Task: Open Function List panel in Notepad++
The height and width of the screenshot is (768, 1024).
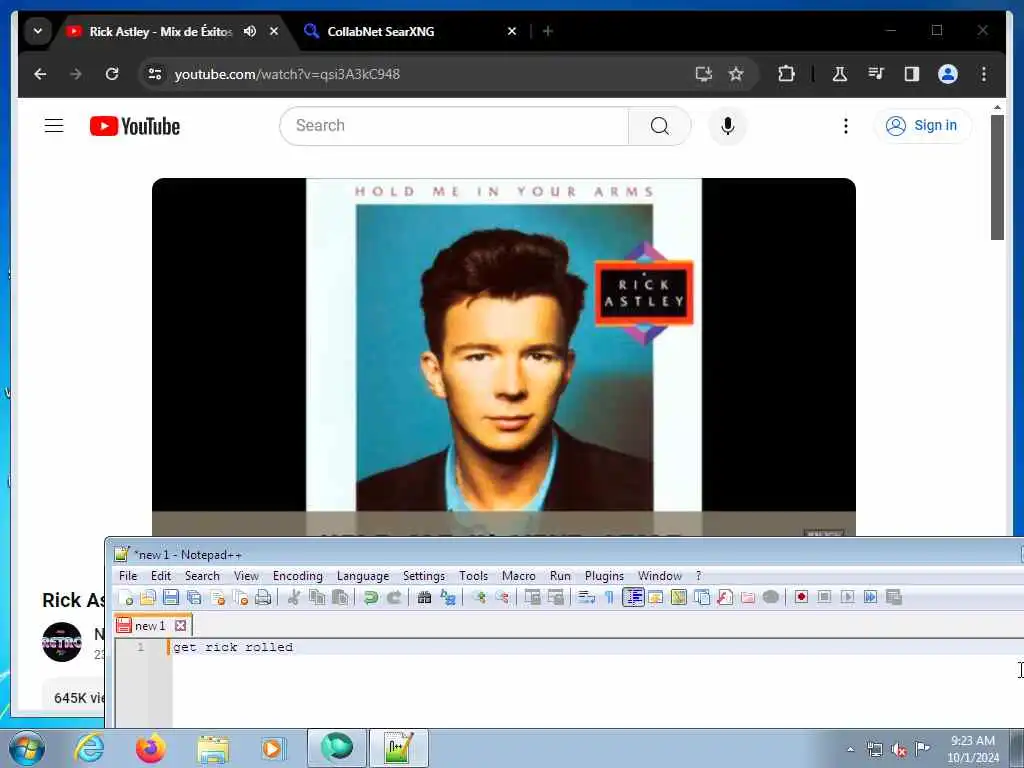Action: (x=725, y=598)
